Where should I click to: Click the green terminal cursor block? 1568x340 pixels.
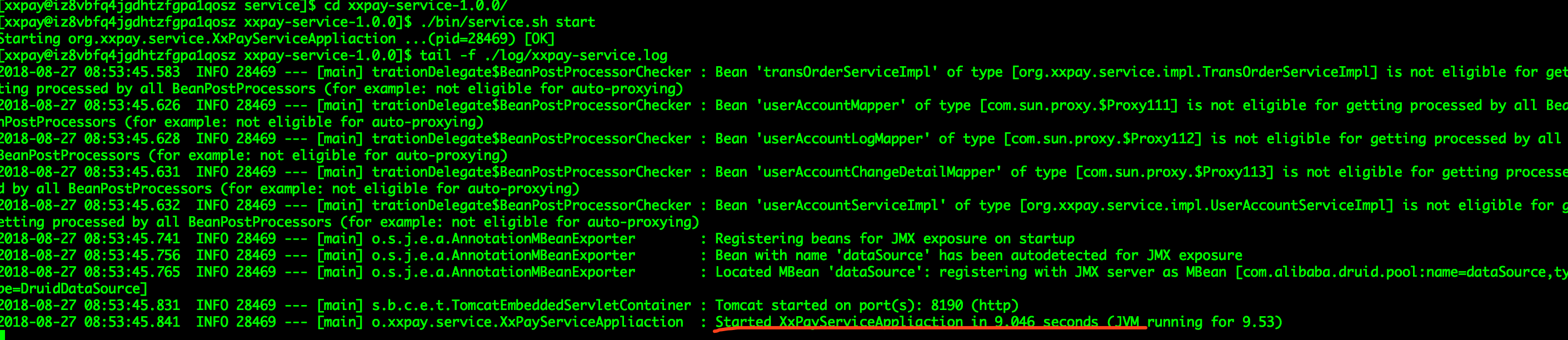coord(2,335)
